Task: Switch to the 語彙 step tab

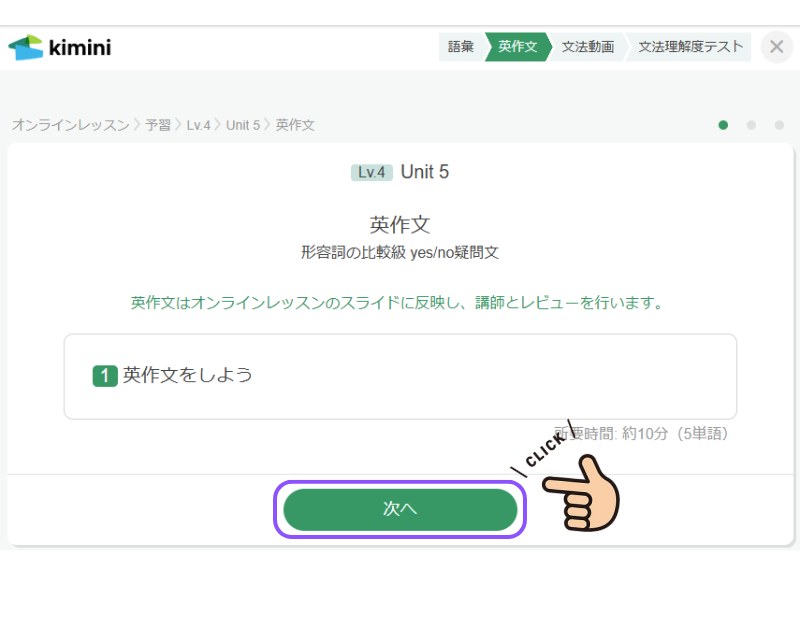Action: (461, 47)
